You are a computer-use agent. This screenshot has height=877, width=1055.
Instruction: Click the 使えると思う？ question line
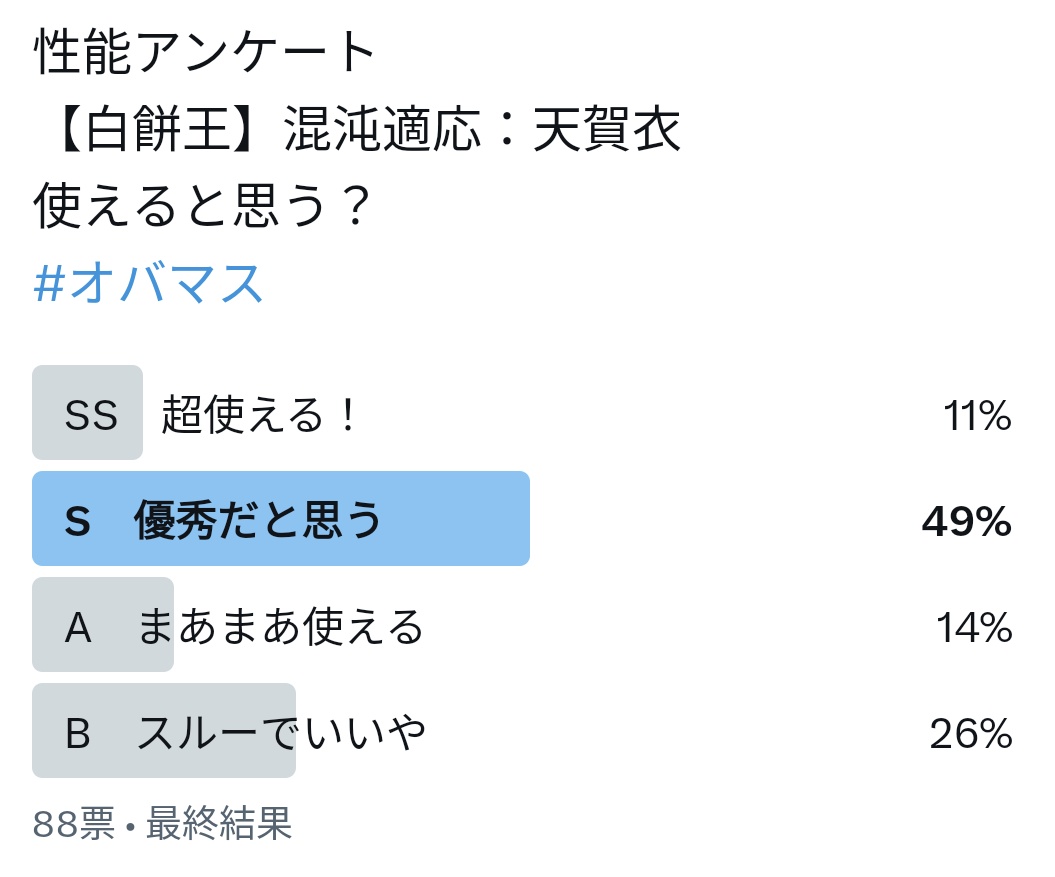(202, 205)
